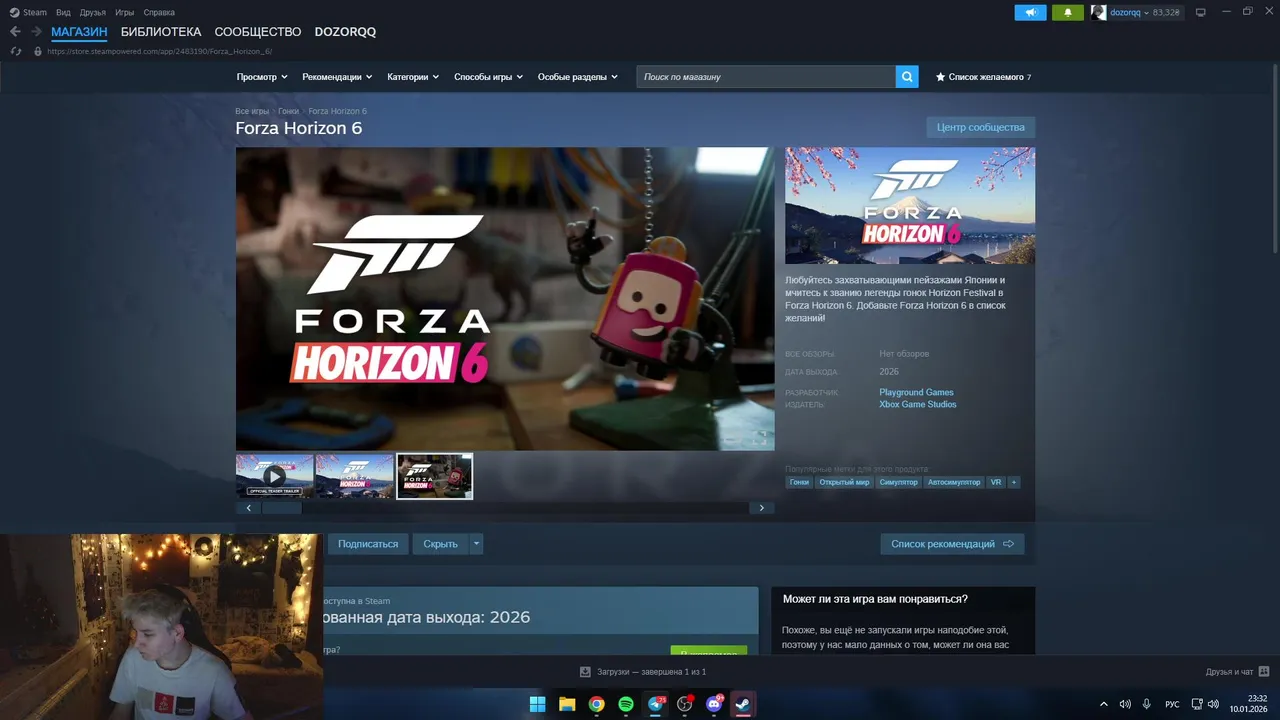Play the official teaser trailer thumbnail

click(275, 476)
